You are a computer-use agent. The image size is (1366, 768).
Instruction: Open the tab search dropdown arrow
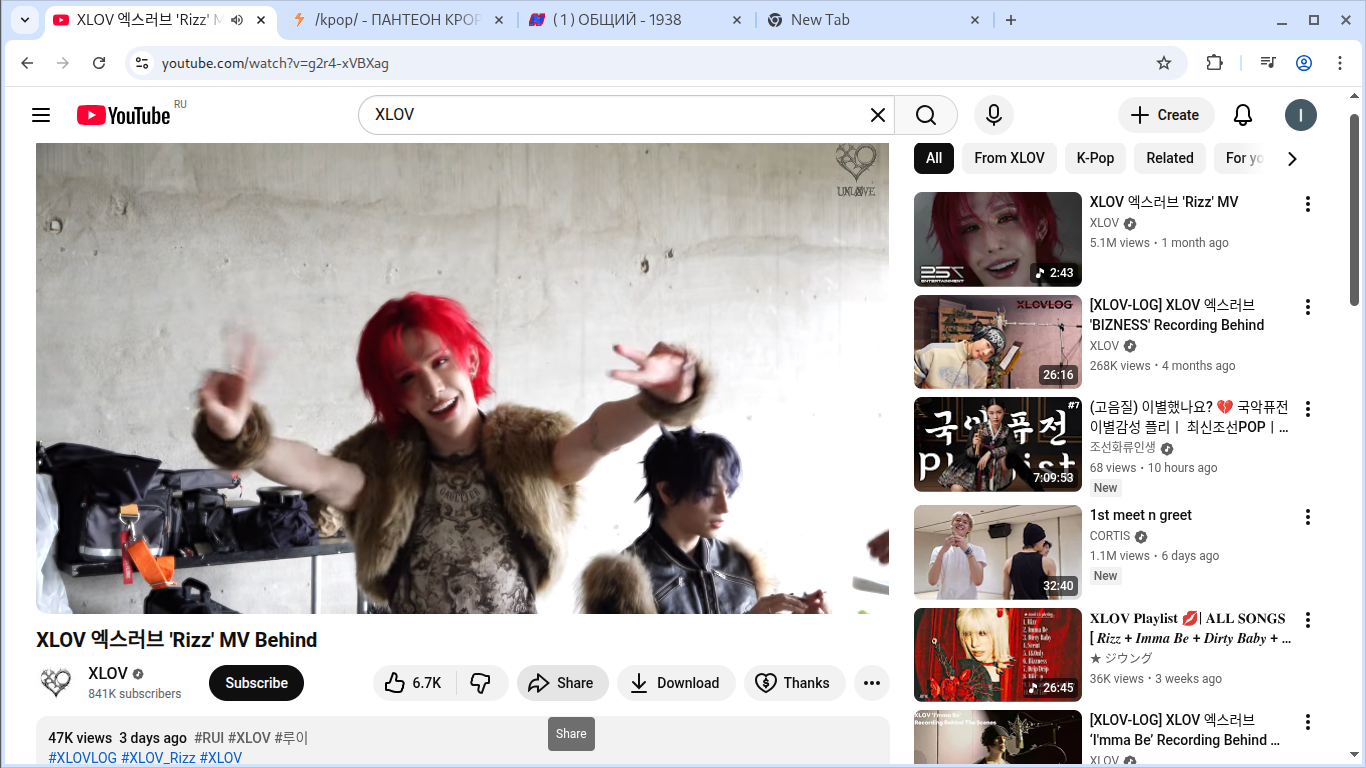point(25,20)
